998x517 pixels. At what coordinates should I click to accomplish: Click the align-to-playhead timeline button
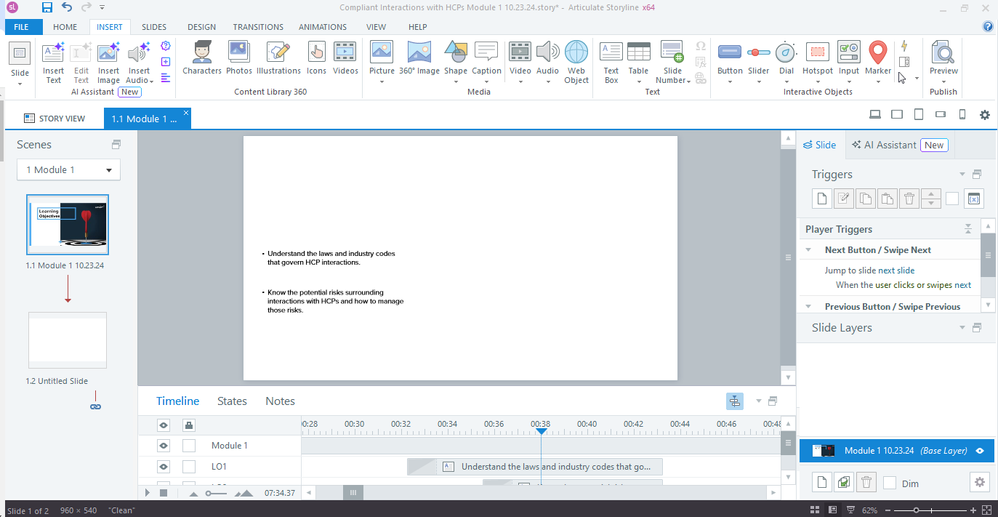tap(734, 401)
